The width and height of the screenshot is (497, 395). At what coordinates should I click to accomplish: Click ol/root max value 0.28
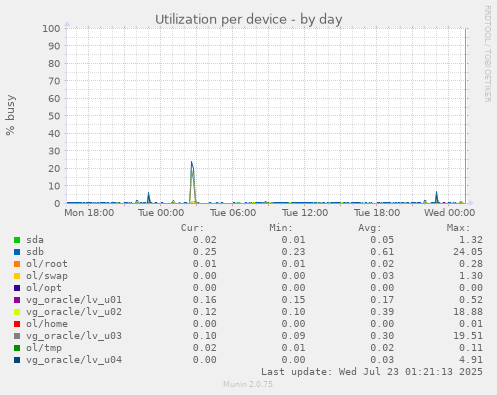point(471,264)
